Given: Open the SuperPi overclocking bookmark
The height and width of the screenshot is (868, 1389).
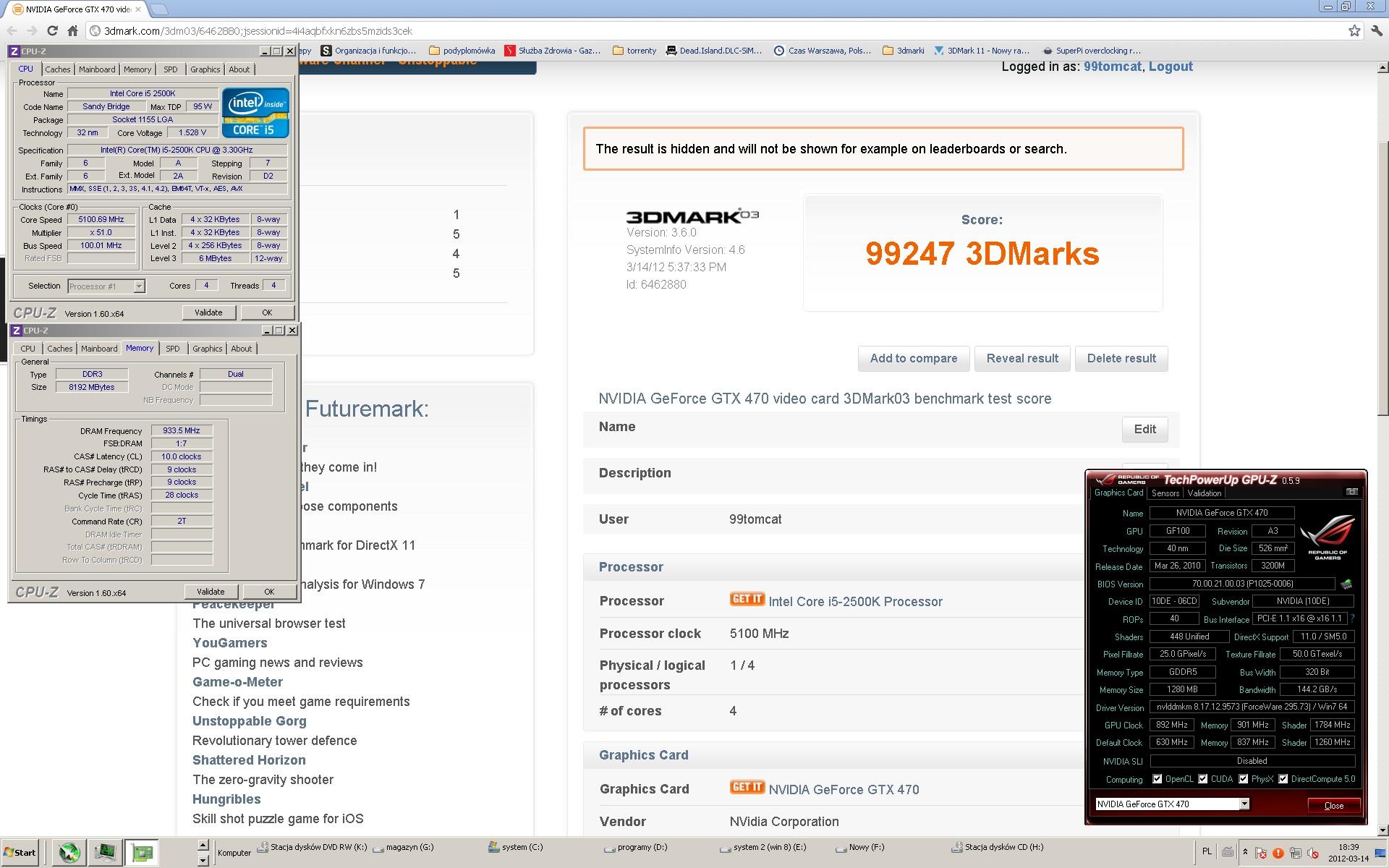Looking at the screenshot, I should (x=1092, y=51).
